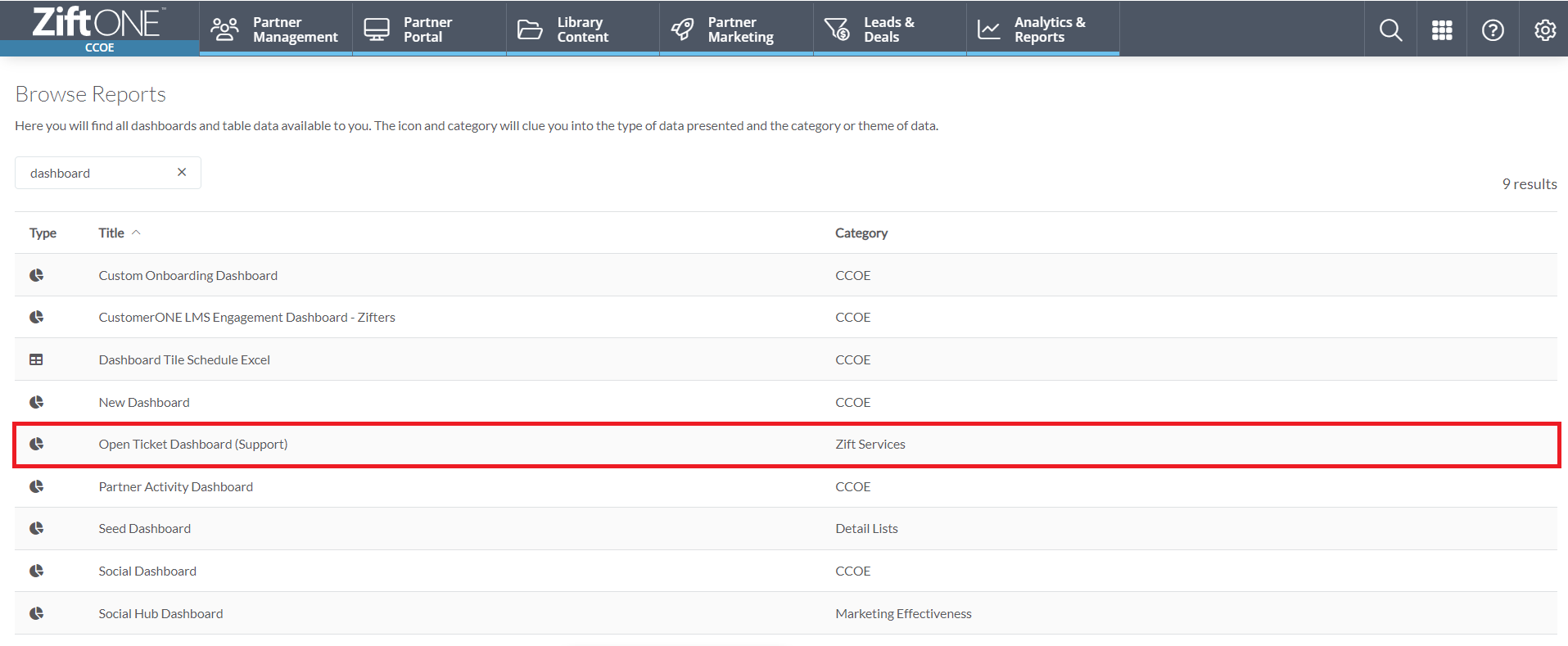Click the Marketing Effectiveness category cell

pyautogui.click(x=903, y=613)
